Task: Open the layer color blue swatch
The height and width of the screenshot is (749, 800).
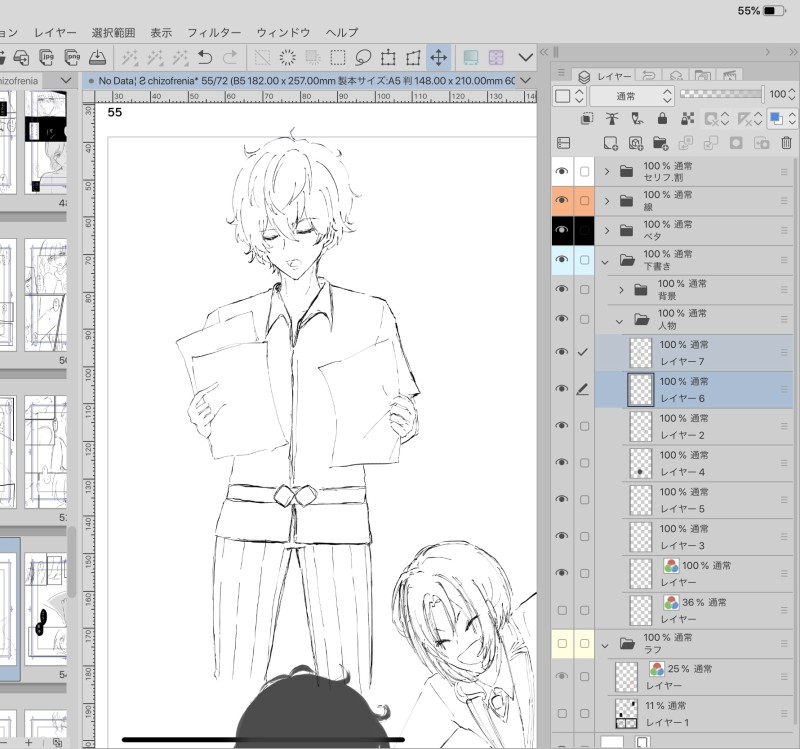Action: click(776, 119)
